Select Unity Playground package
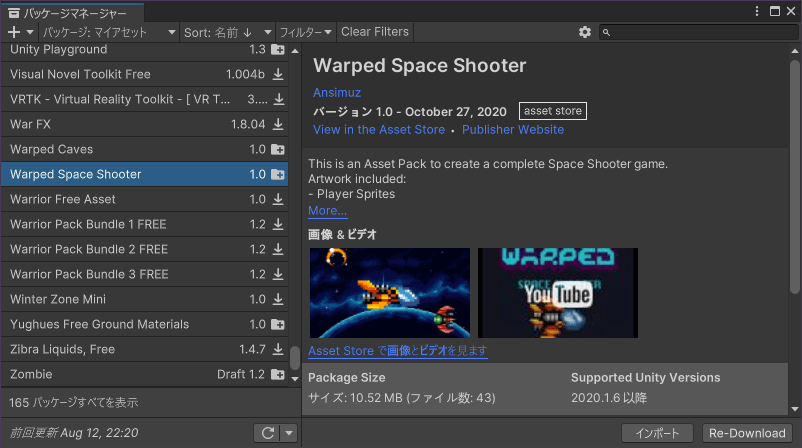Screen dimensions: 802x448 145,50
